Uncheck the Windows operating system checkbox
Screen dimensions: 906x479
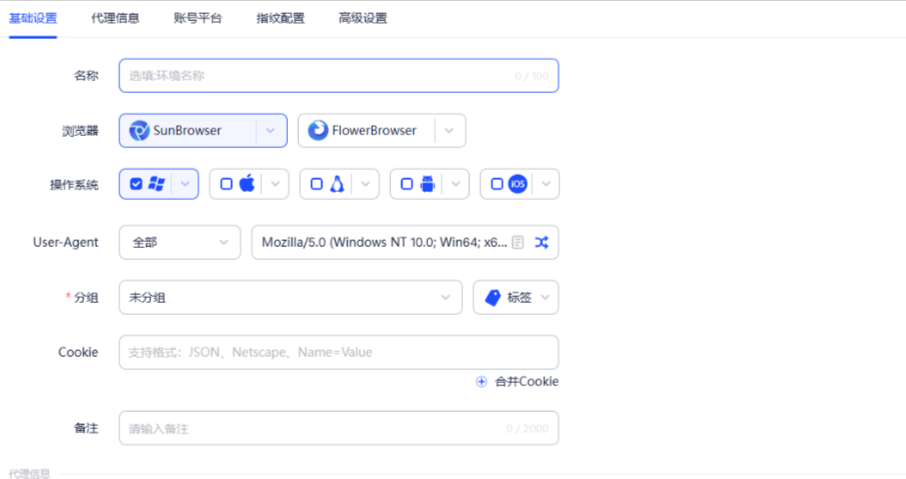click(136, 184)
